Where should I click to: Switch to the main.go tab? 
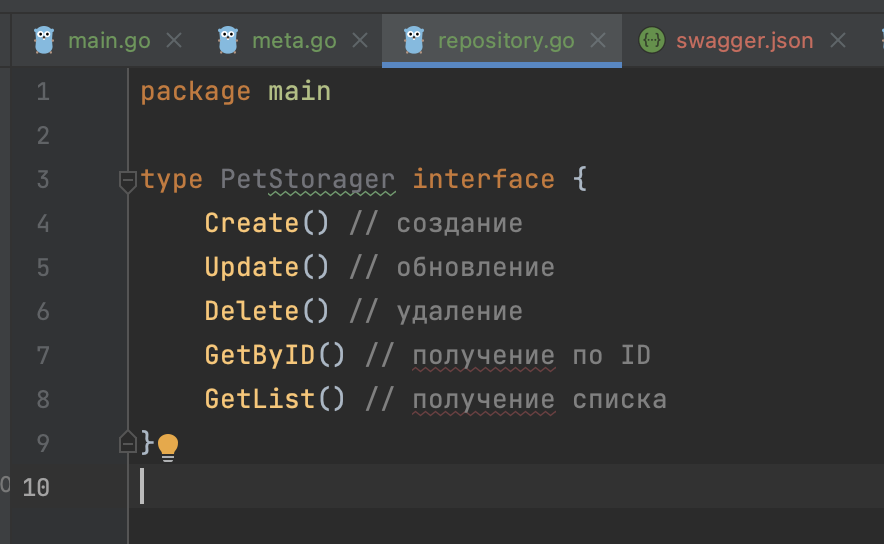tap(108, 41)
